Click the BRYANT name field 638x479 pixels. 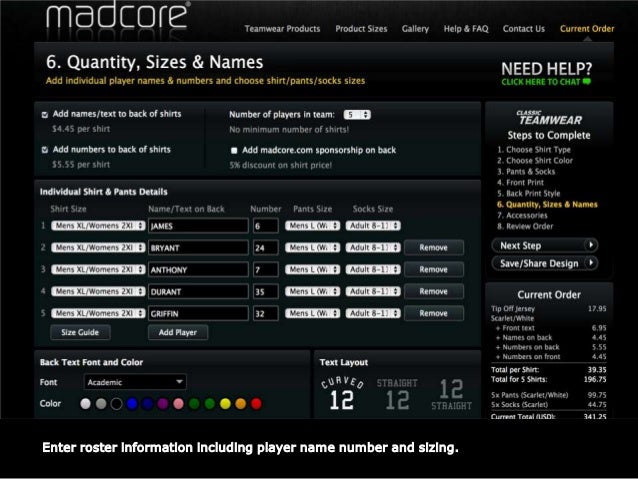[198, 248]
